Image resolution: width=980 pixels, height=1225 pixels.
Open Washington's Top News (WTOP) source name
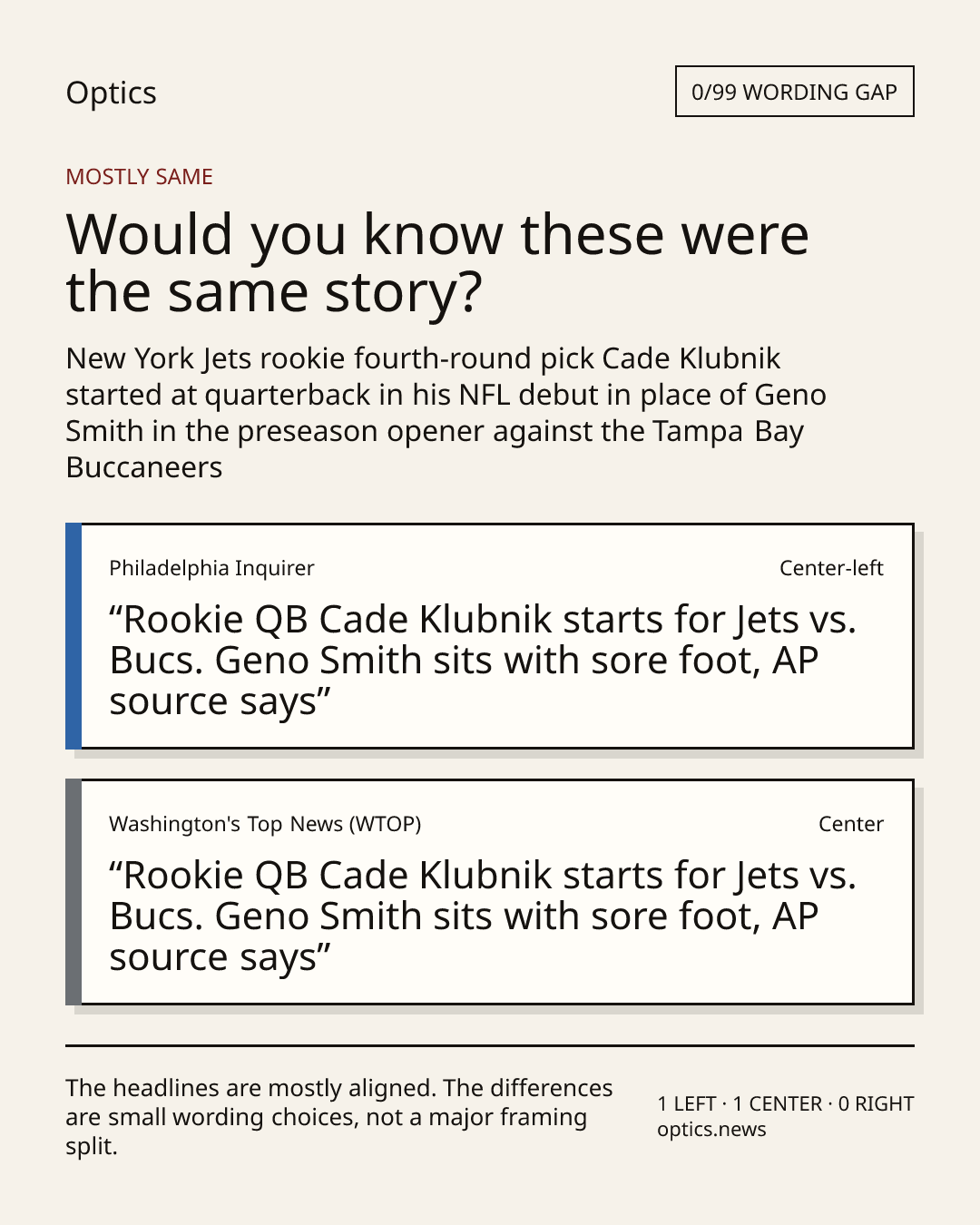tap(265, 824)
